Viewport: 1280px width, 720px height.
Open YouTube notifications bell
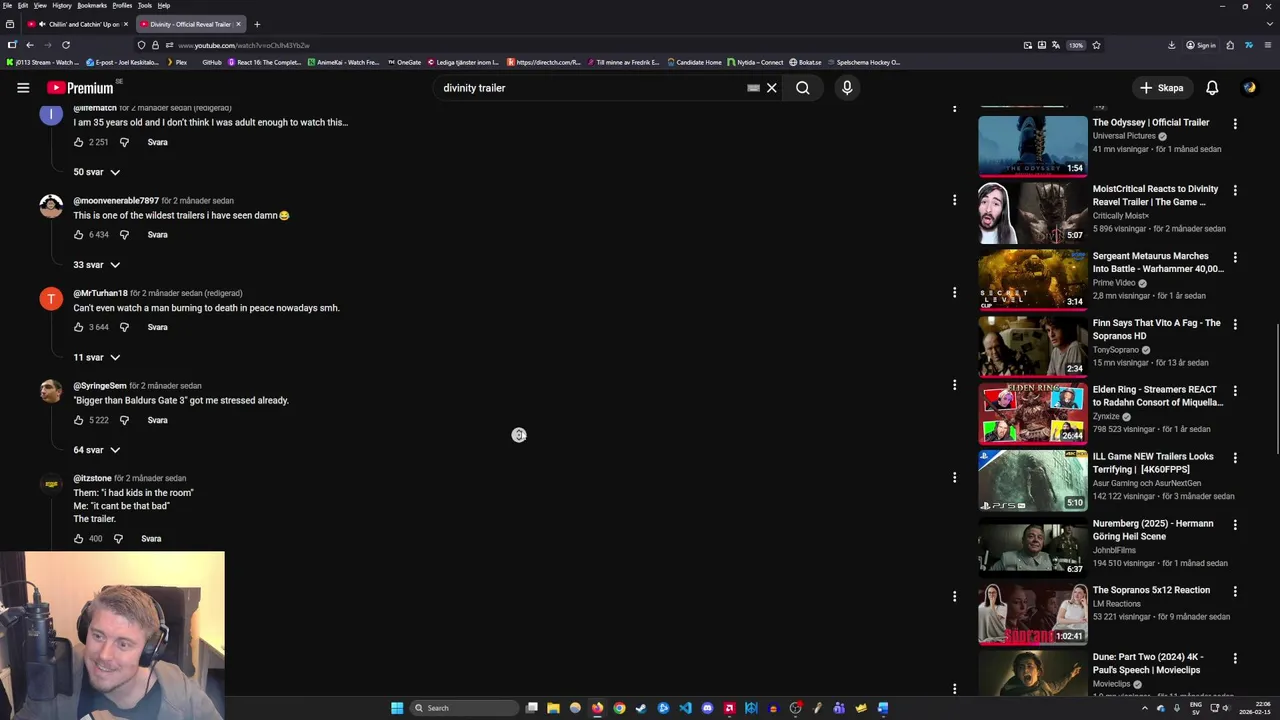pyautogui.click(x=1212, y=88)
